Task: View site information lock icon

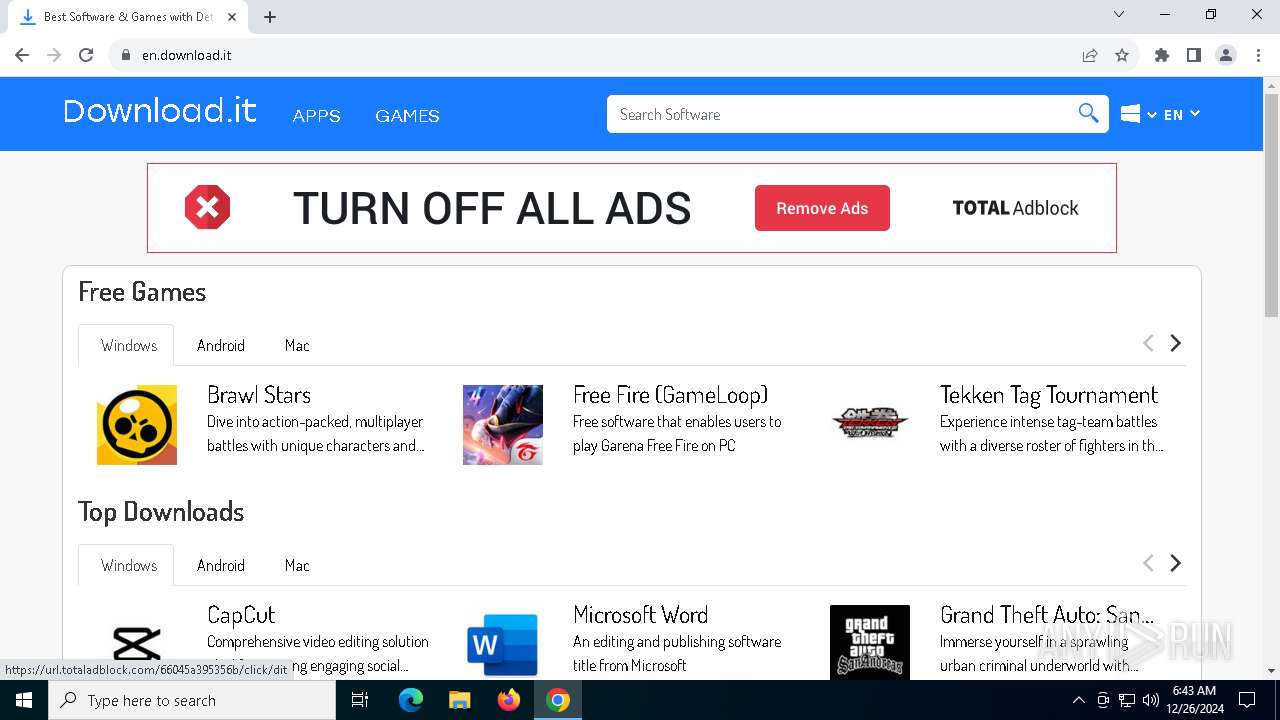Action: pyautogui.click(x=125, y=55)
